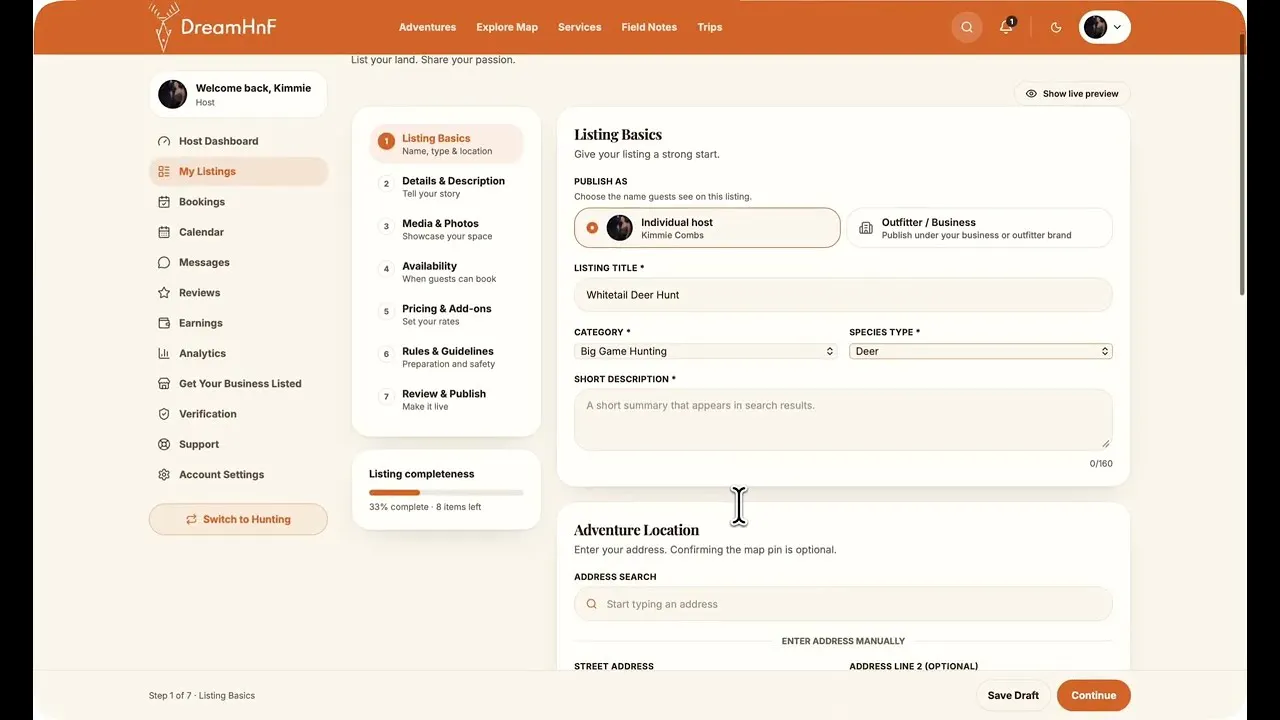Click the Support lifebuoy icon
Viewport: 1280px width, 720px height.
tap(164, 445)
